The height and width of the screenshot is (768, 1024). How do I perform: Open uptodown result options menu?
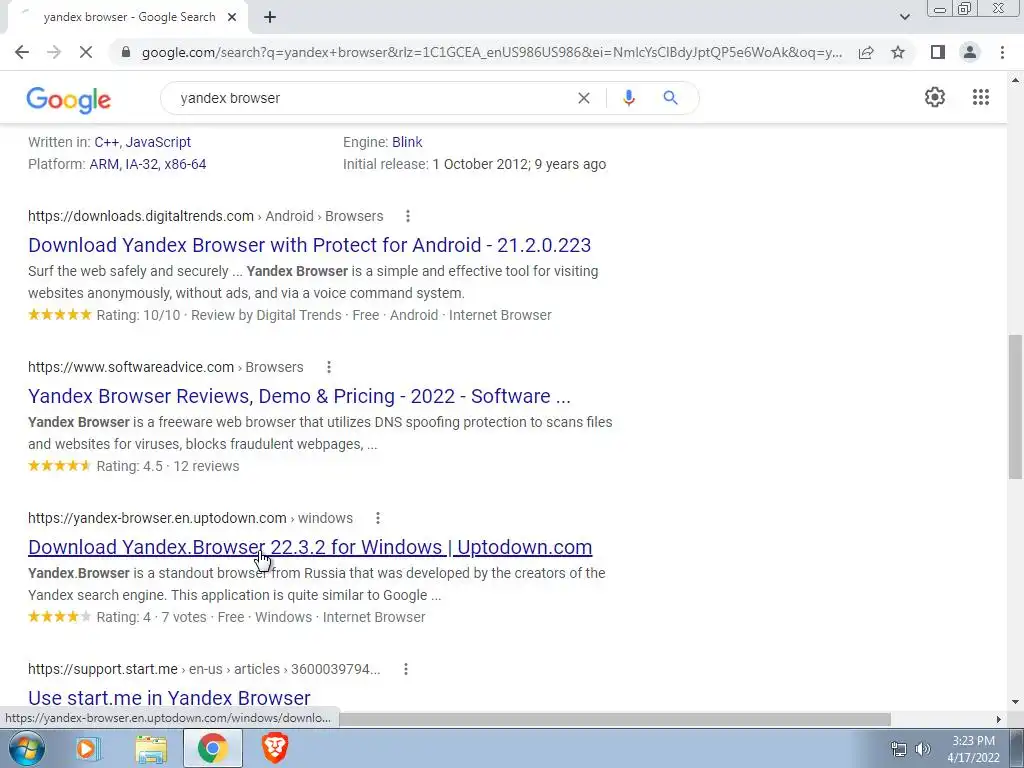pyautogui.click(x=377, y=518)
